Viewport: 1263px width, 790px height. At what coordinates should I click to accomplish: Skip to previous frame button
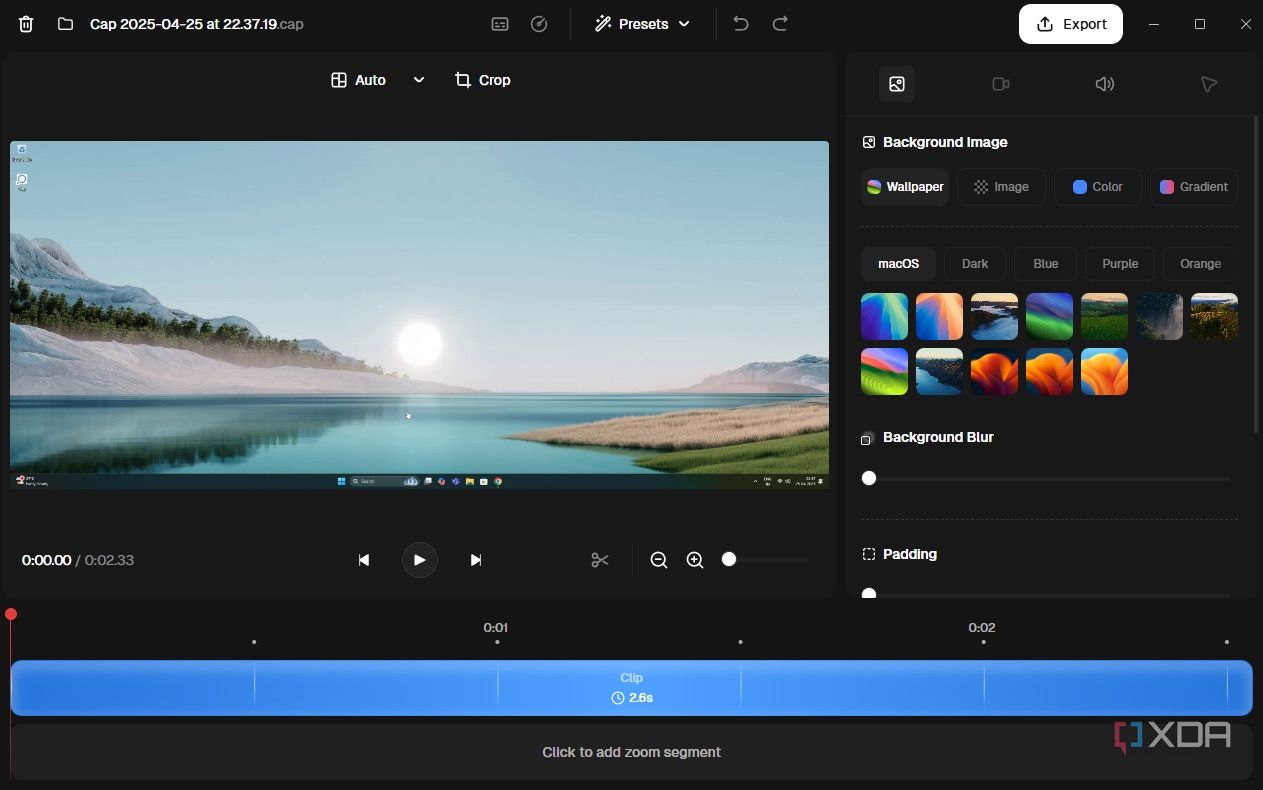pyautogui.click(x=364, y=560)
